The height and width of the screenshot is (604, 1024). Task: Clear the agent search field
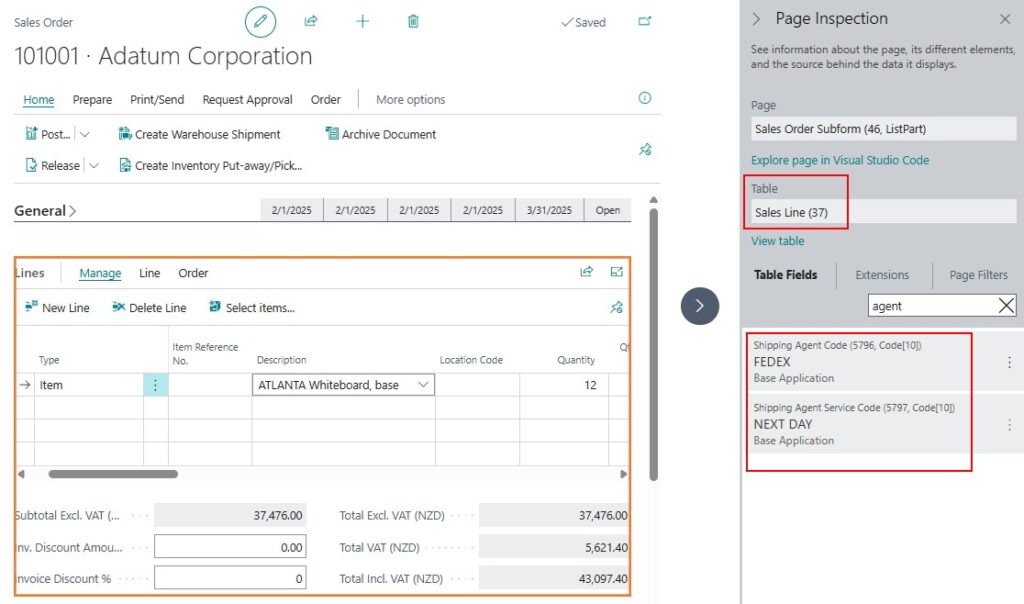1006,306
